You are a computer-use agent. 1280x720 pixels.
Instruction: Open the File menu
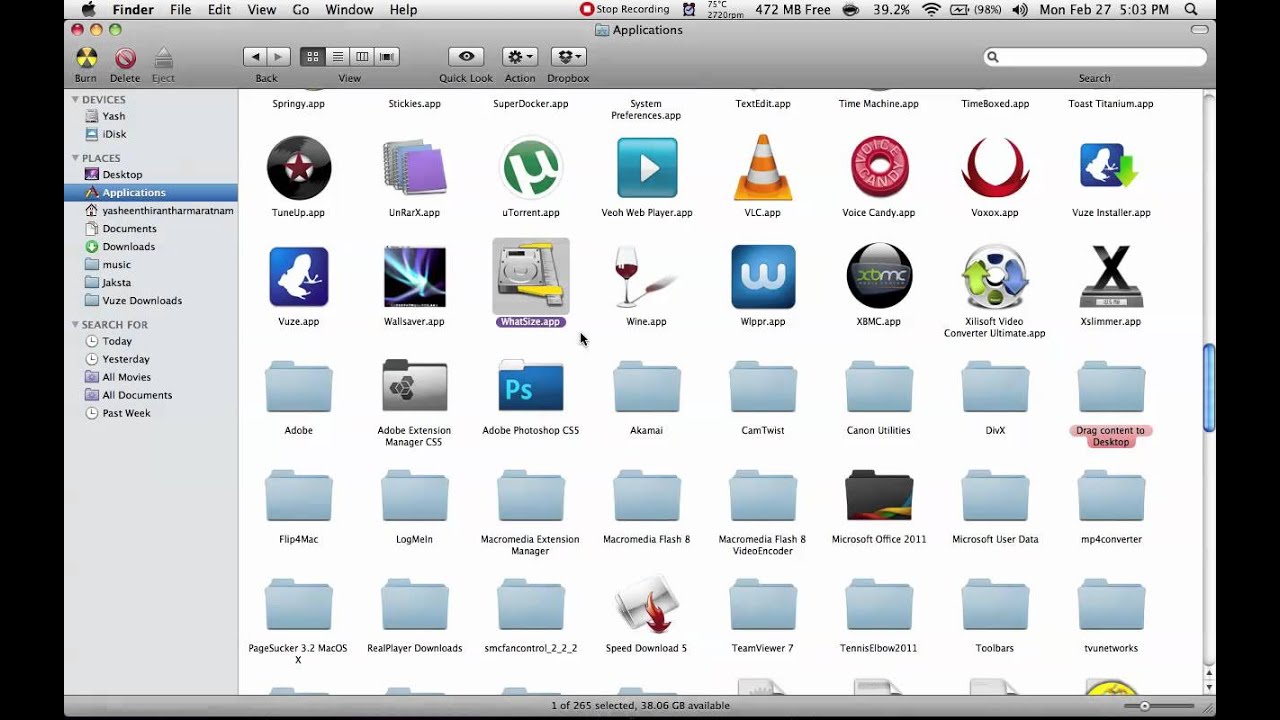point(180,9)
